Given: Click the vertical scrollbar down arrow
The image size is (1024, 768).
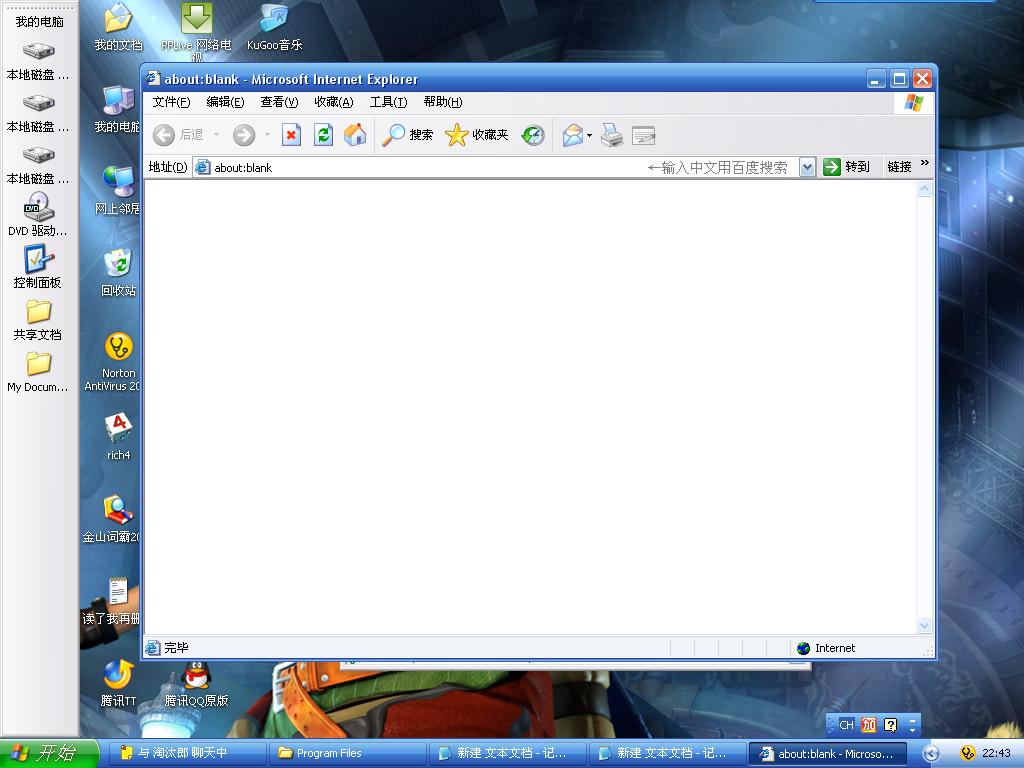Looking at the screenshot, I should [925, 626].
